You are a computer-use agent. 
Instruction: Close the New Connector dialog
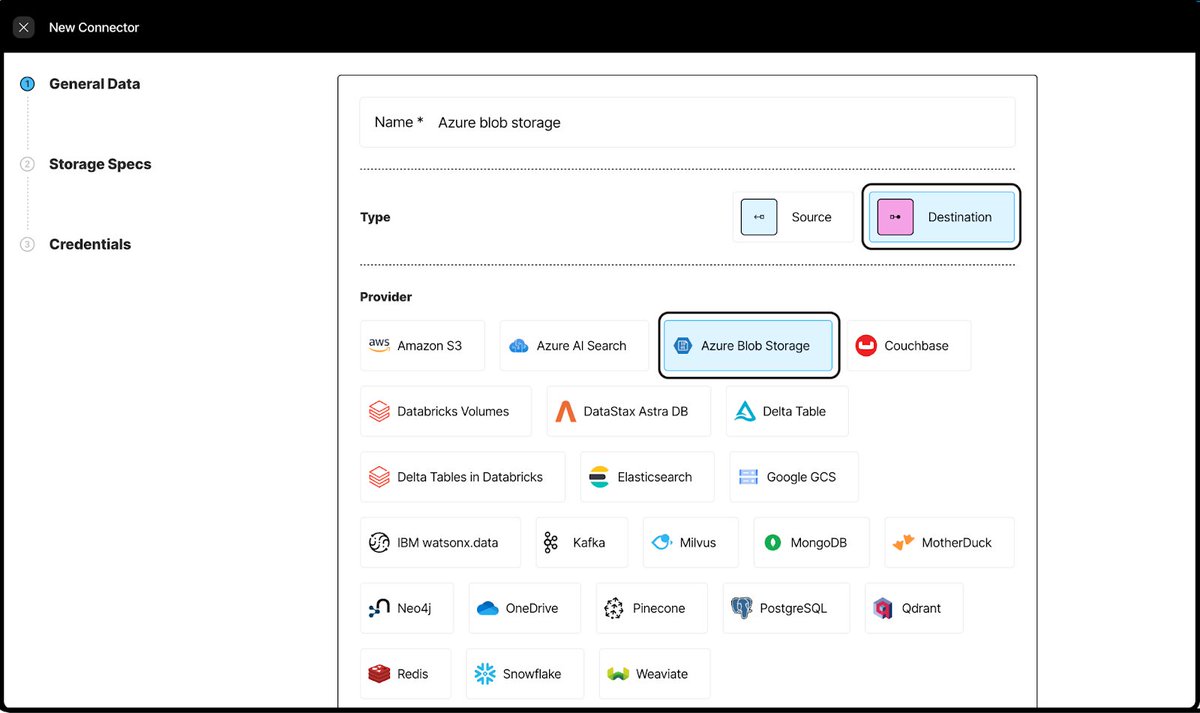(x=24, y=27)
